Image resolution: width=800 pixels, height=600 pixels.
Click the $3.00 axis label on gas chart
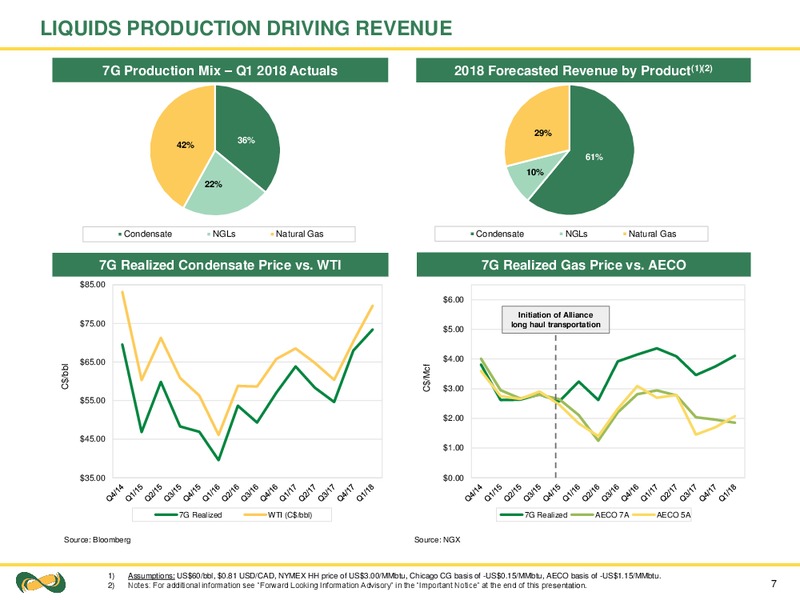click(x=453, y=388)
